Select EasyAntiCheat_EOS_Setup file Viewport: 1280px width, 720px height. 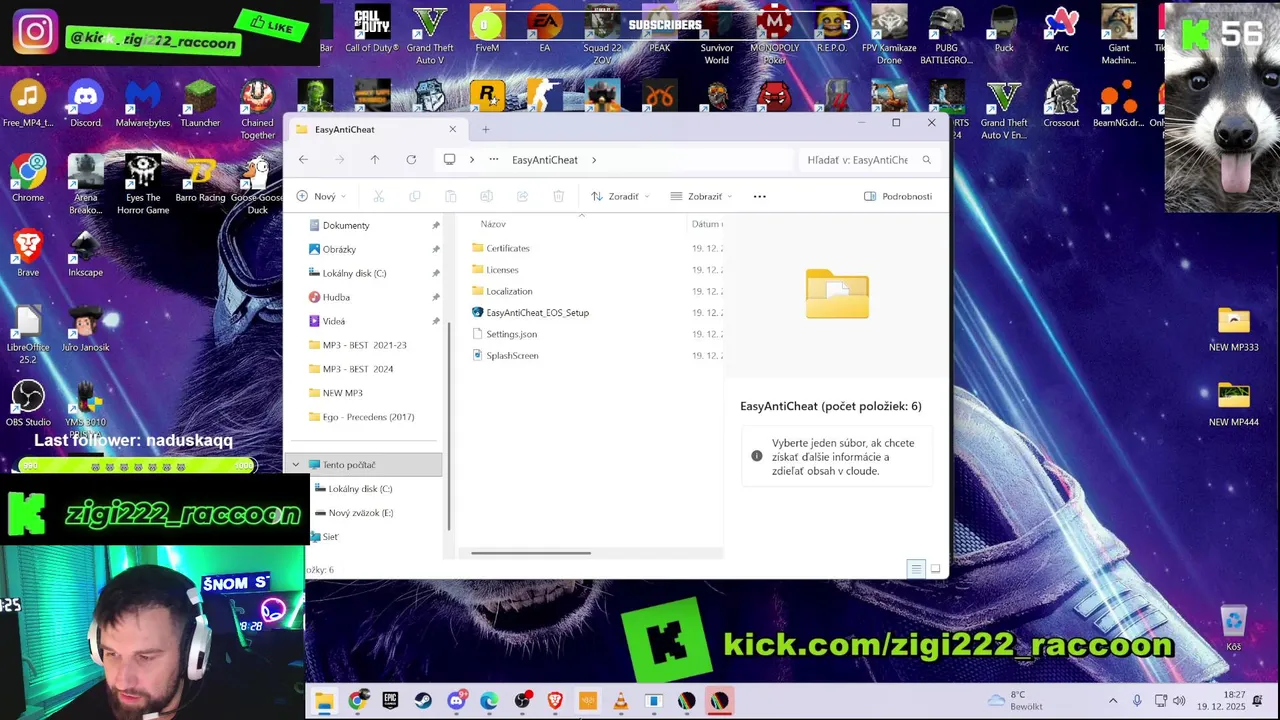[x=537, y=313]
